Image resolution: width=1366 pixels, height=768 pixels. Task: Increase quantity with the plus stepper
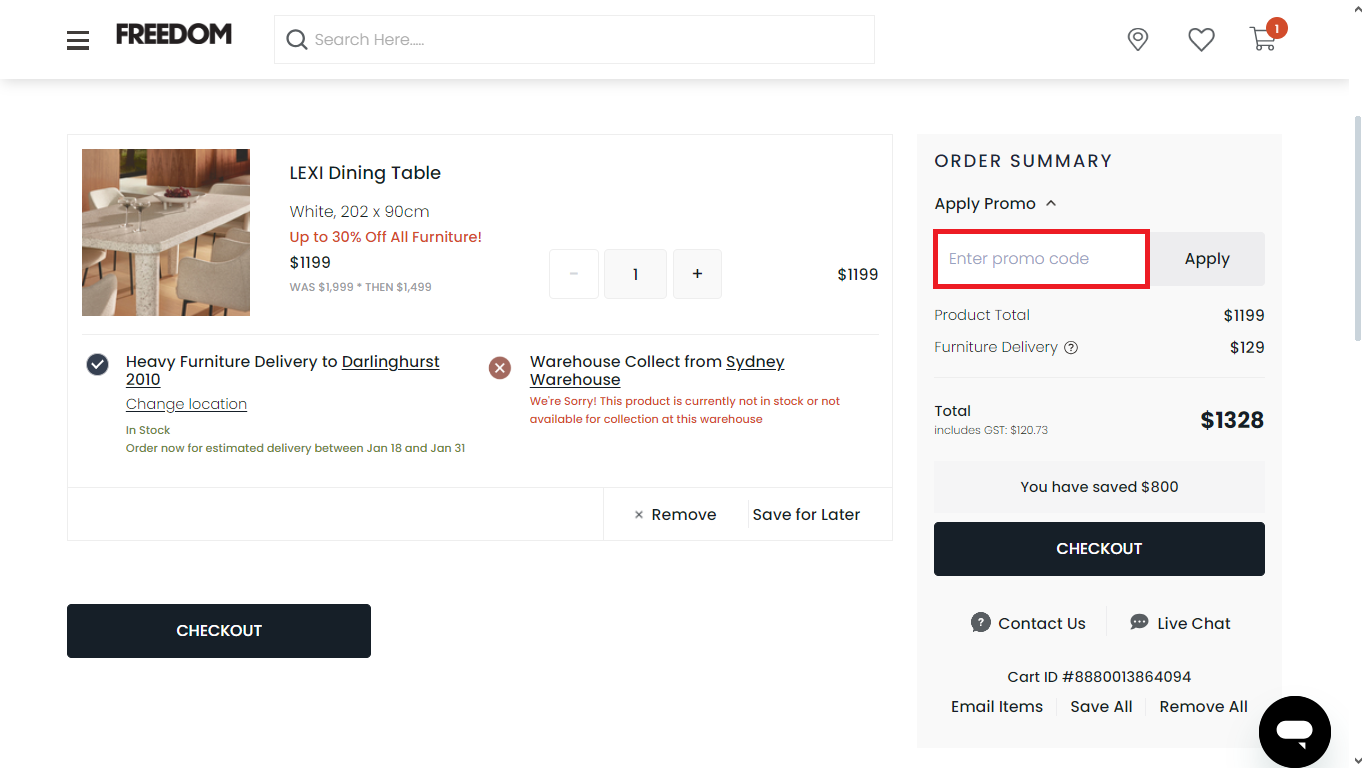(697, 273)
